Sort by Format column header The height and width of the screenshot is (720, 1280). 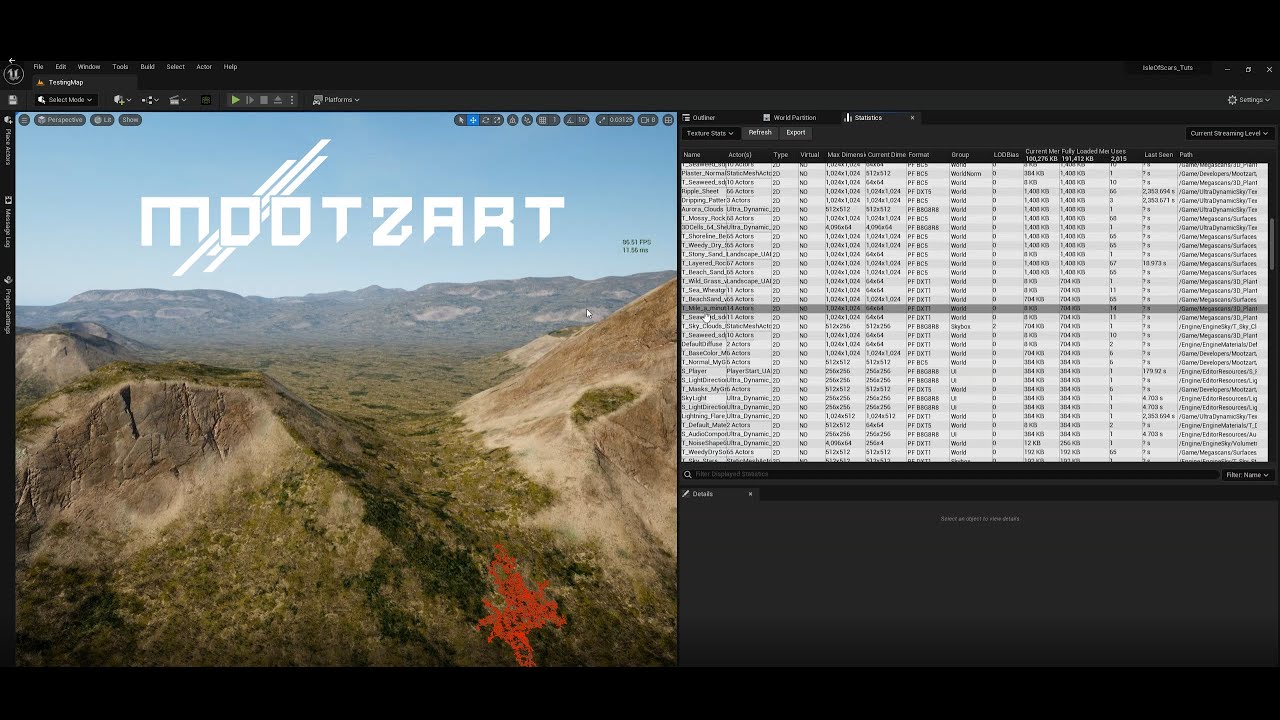(x=918, y=155)
